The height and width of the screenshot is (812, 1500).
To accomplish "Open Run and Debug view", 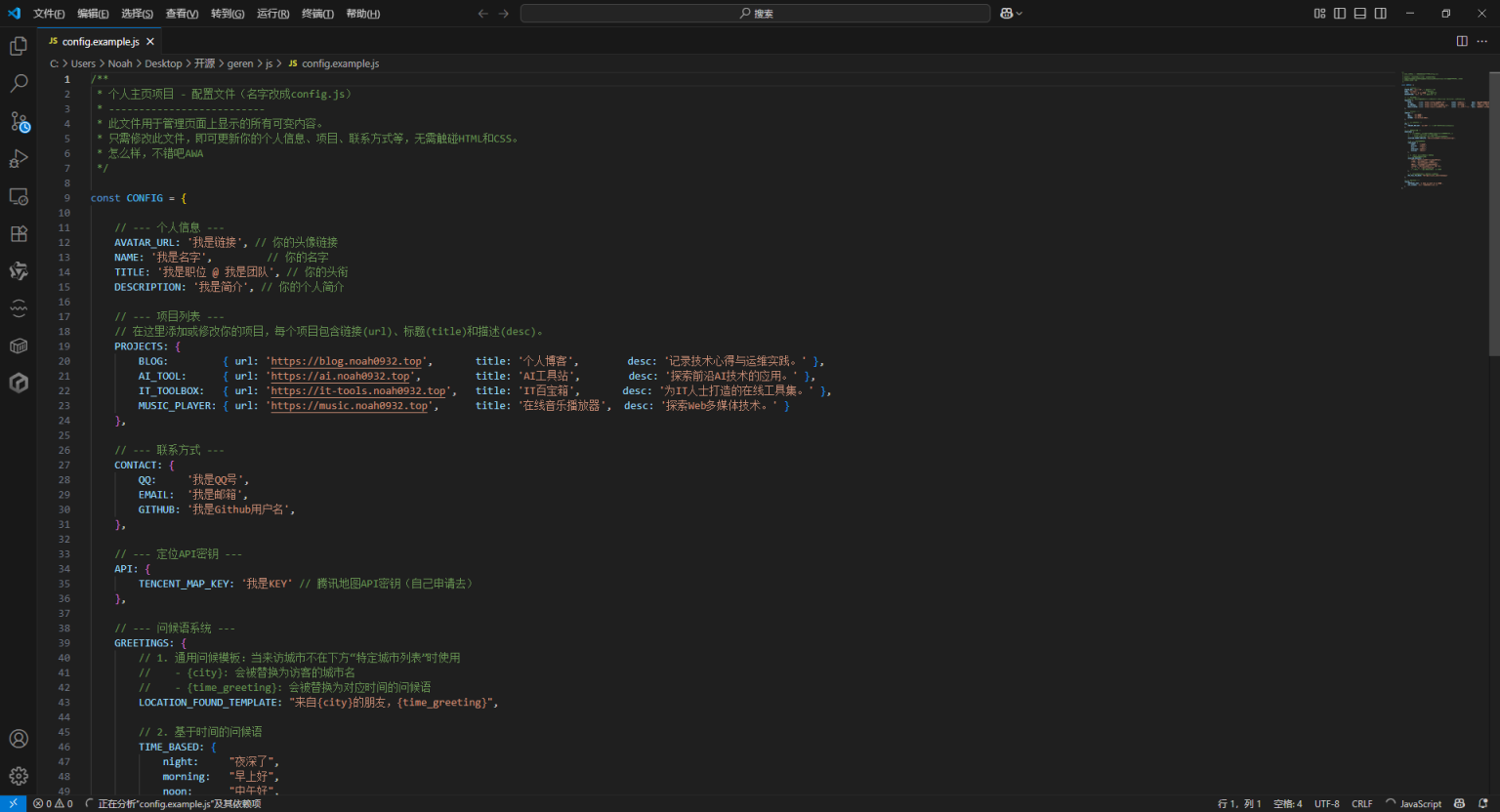I will click(19, 159).
